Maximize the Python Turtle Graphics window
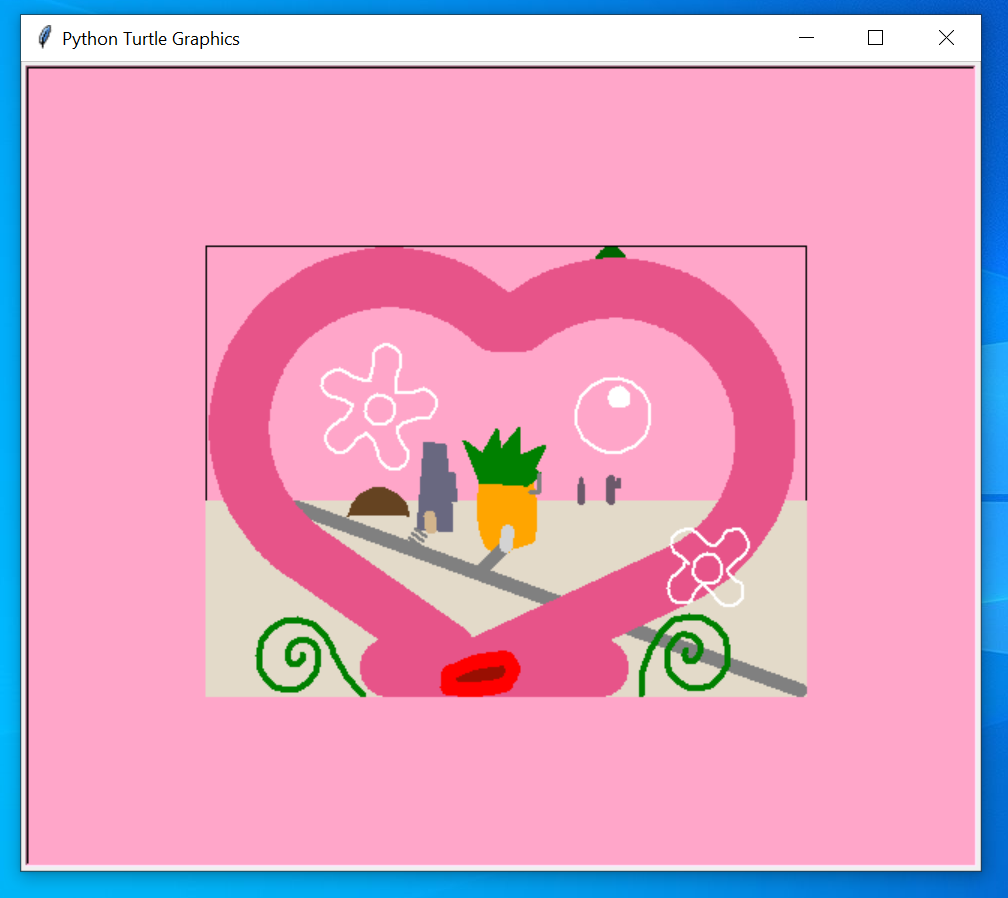This screenshot has width=1008, height=898. (875, 38)
